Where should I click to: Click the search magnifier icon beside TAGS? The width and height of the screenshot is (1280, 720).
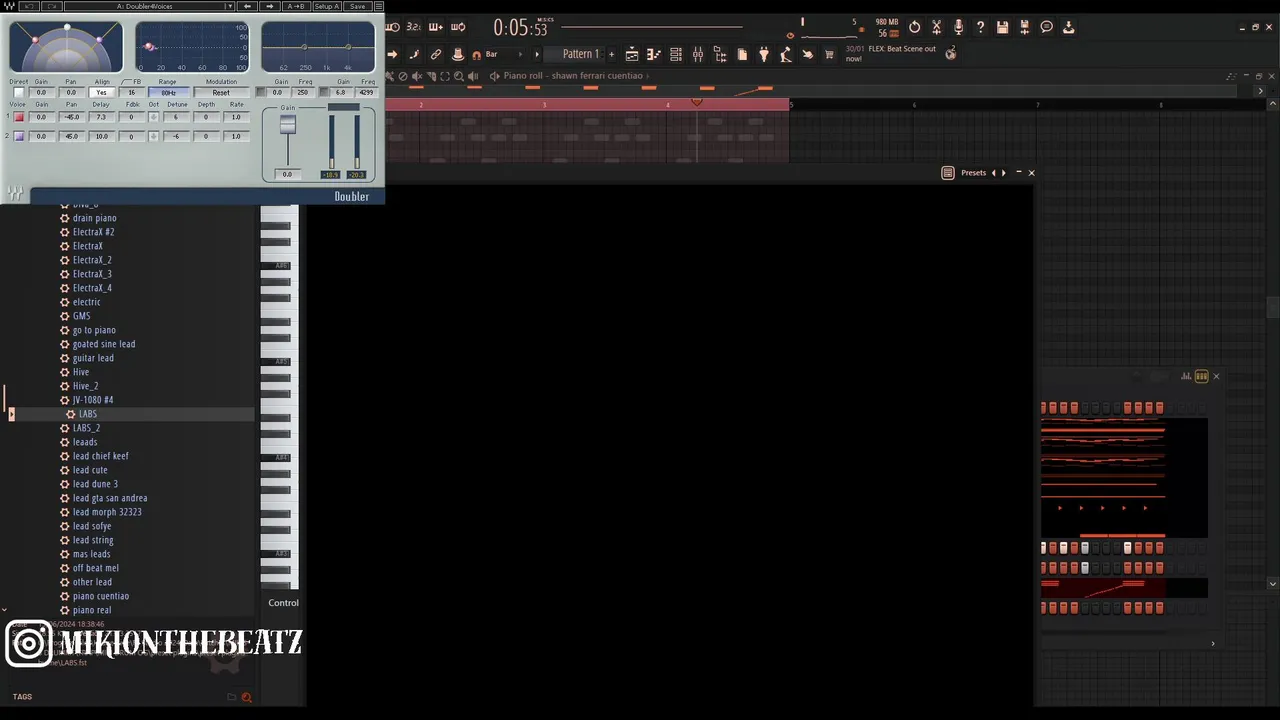pyautogui.click(x=246, y=697)
